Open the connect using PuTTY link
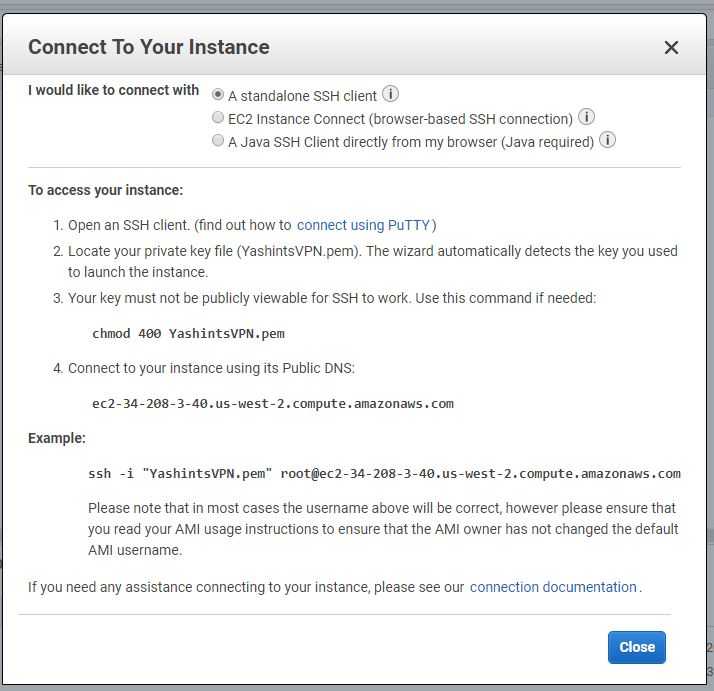The image size is (714, 691). coord(364,225)
